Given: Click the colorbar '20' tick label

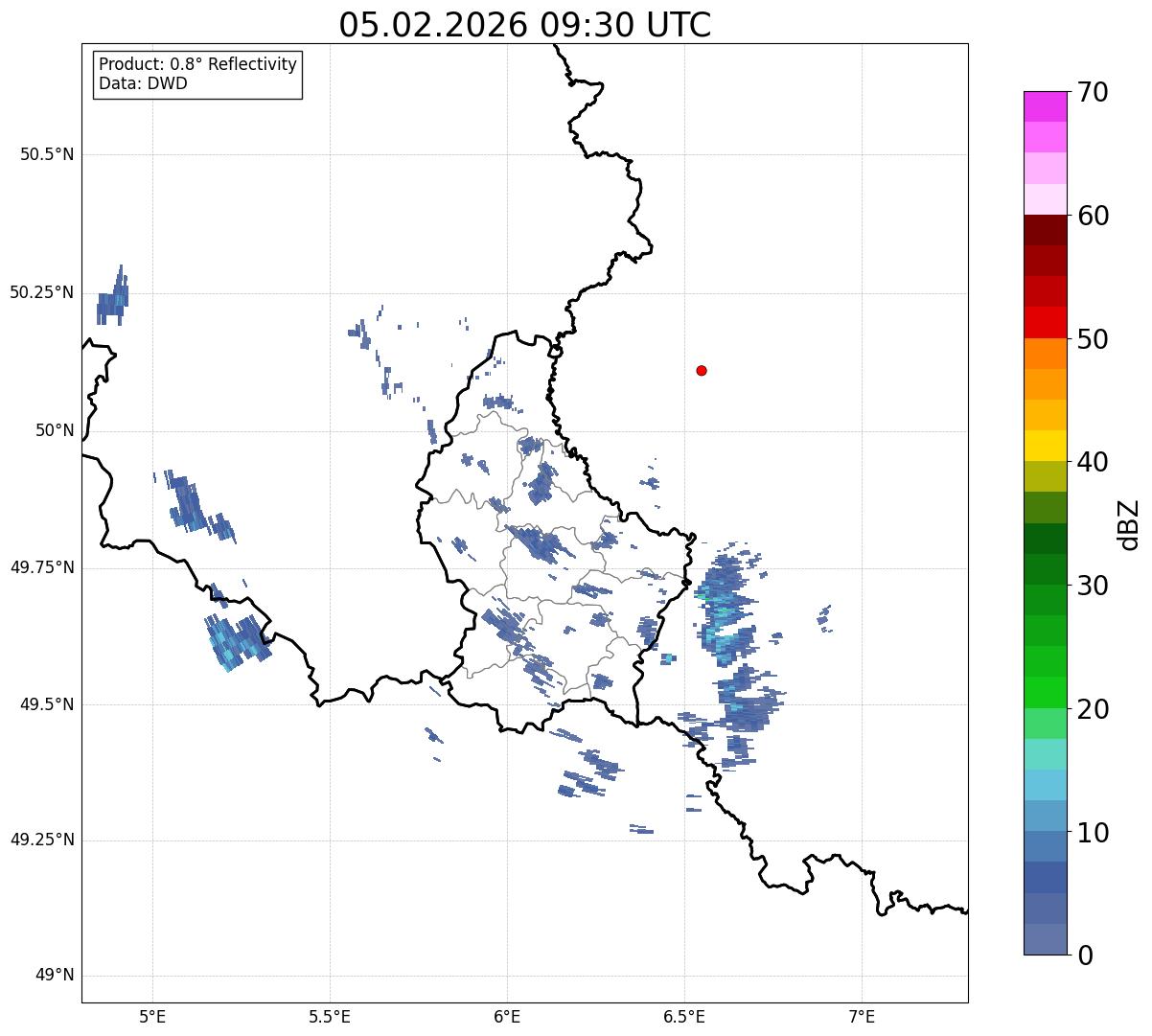Looking at the screenshot, I should coord(1093,709).
